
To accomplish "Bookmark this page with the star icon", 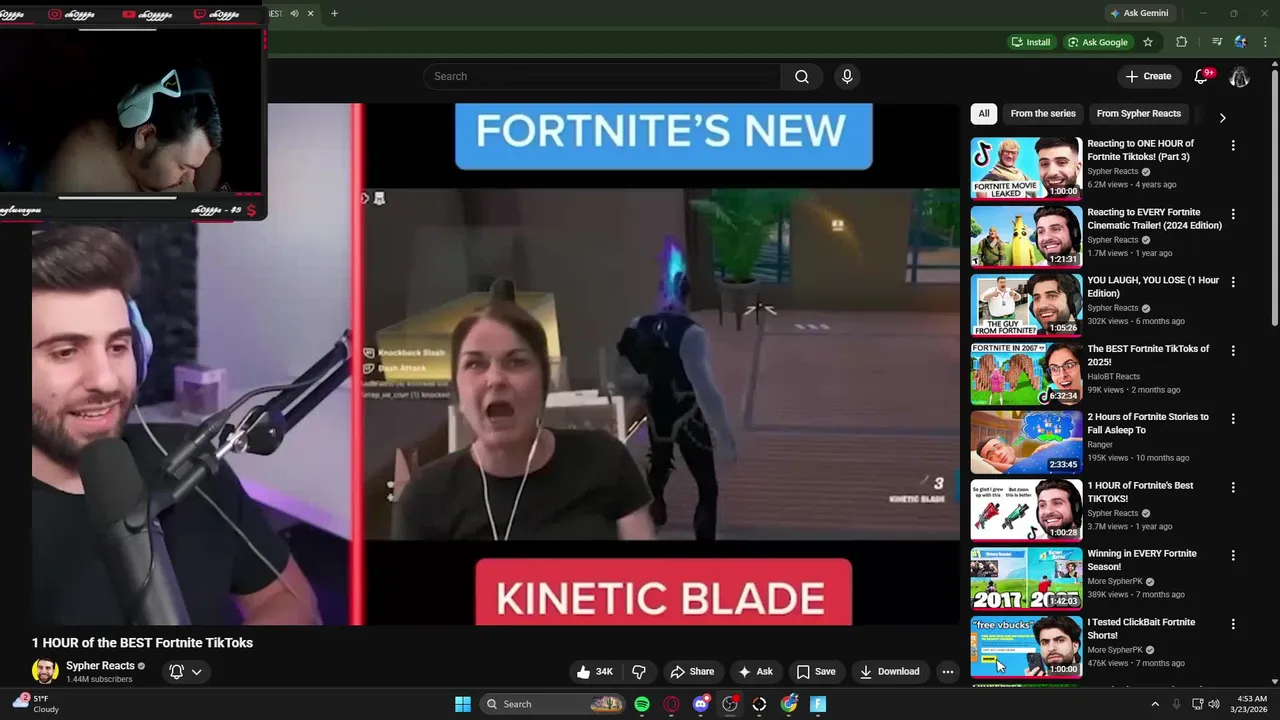I will 1148,42.
